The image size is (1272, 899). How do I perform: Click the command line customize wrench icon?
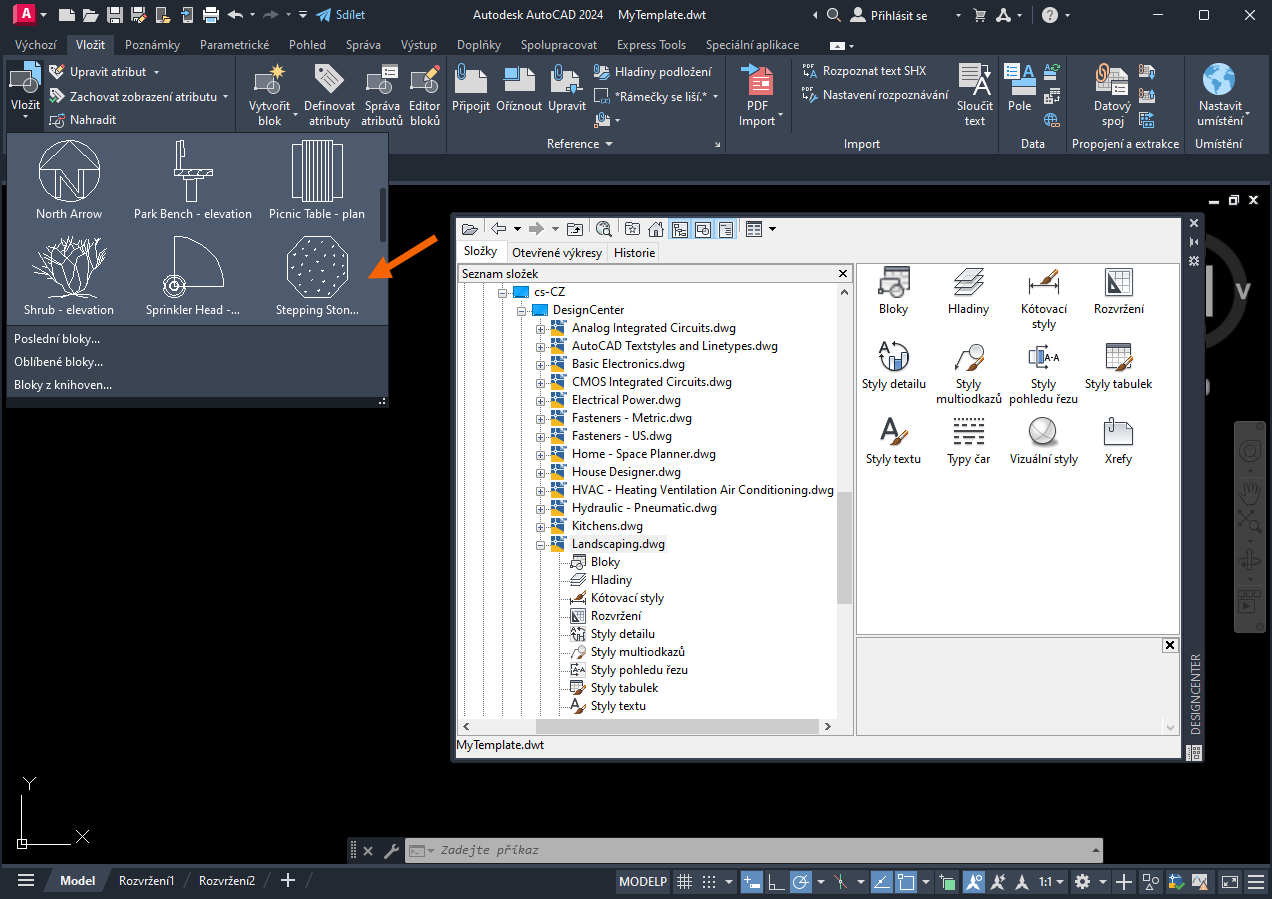(391, 851)
